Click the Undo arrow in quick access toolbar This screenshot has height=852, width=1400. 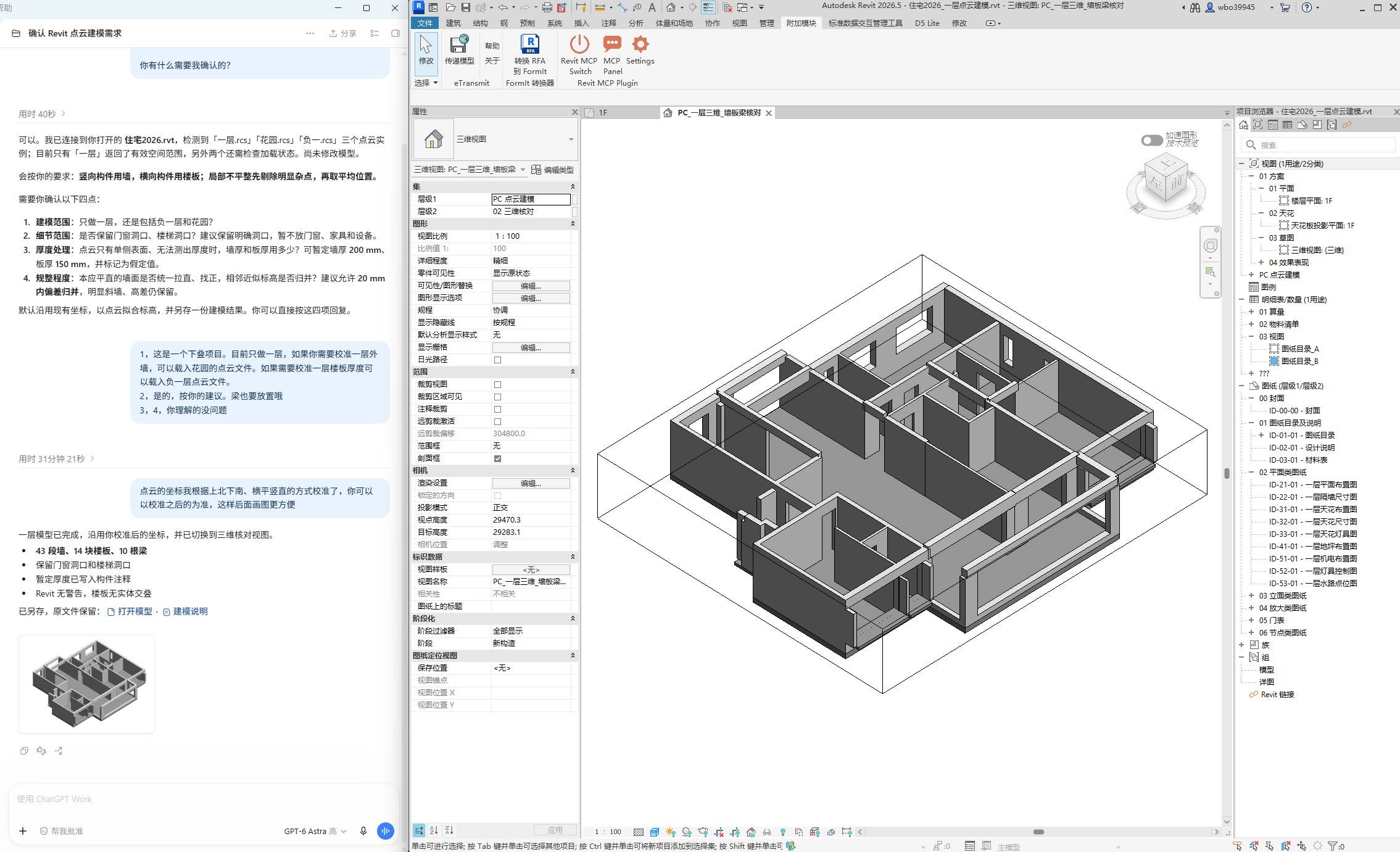503,7
